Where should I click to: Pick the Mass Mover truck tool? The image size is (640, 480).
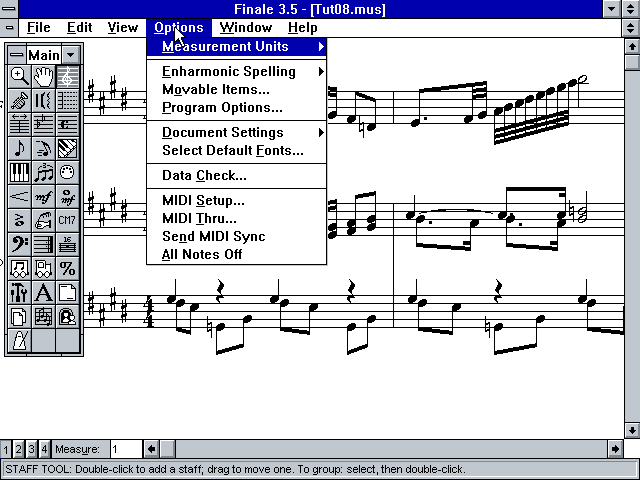point(43,269)
